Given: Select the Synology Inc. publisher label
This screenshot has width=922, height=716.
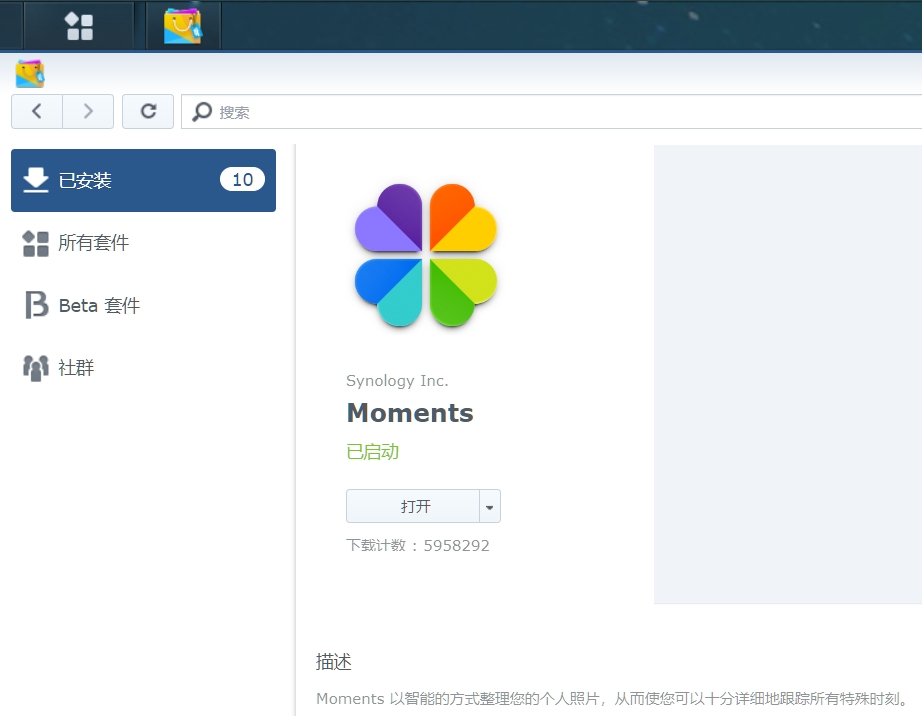Looking at the screenshot, I should click(x=397, y=381).
